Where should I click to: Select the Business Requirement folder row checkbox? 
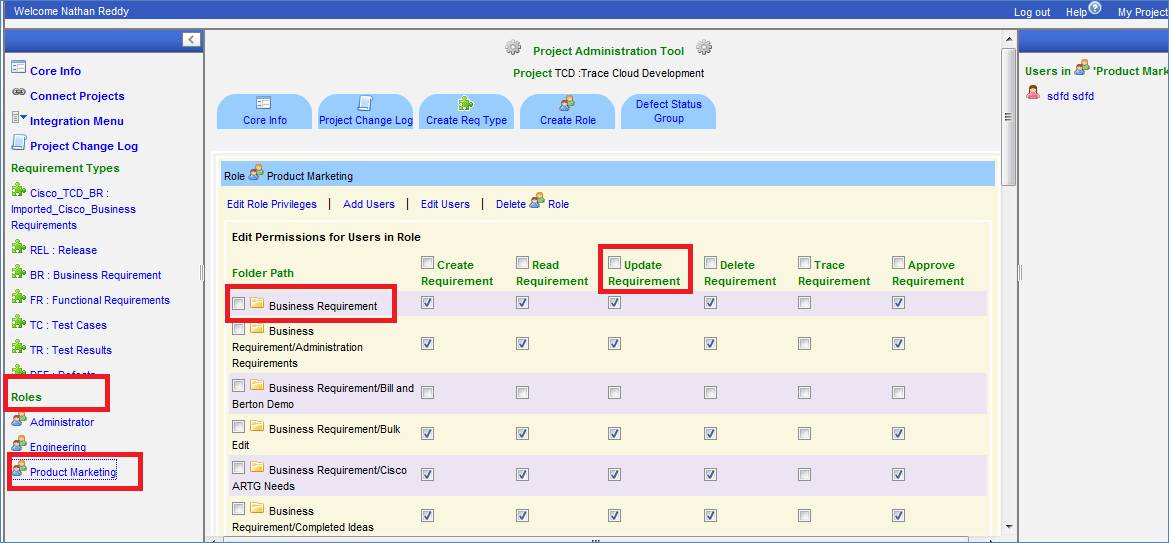tap(239, 304)
